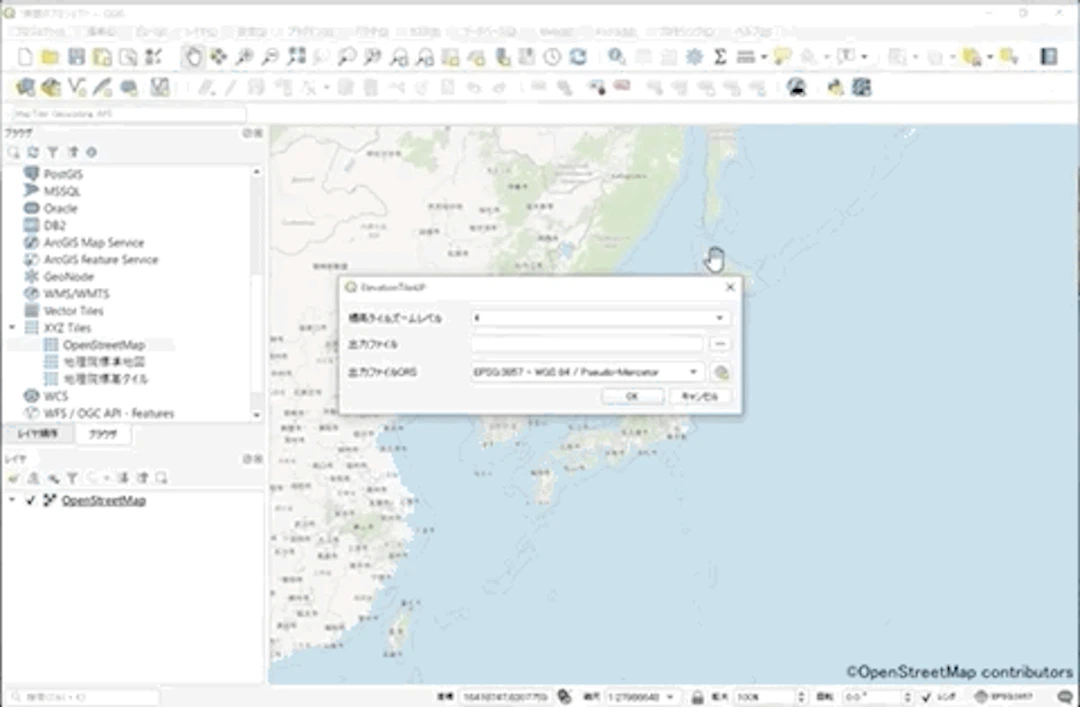The image size is (1080, 707).
Task: Activate the Zoom Out magnifier tool
Action: (270, 57)
